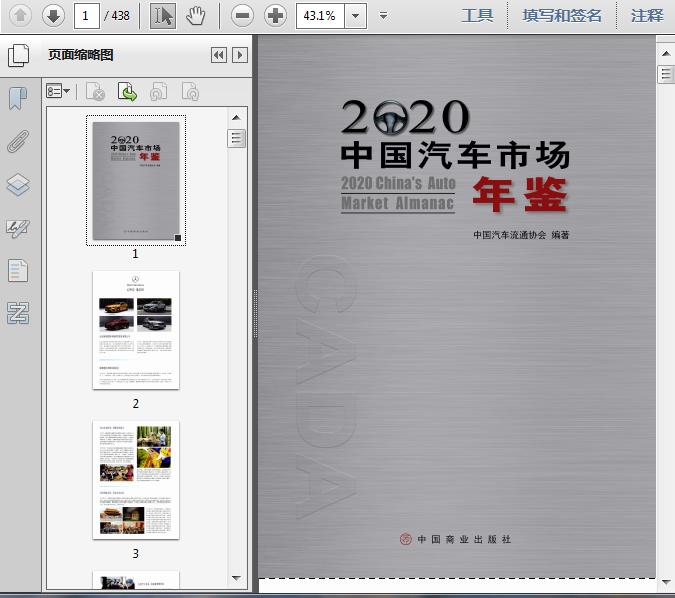Open the Bookmarks panel
This screenshot has width=675, height=598.
[18, 98]
